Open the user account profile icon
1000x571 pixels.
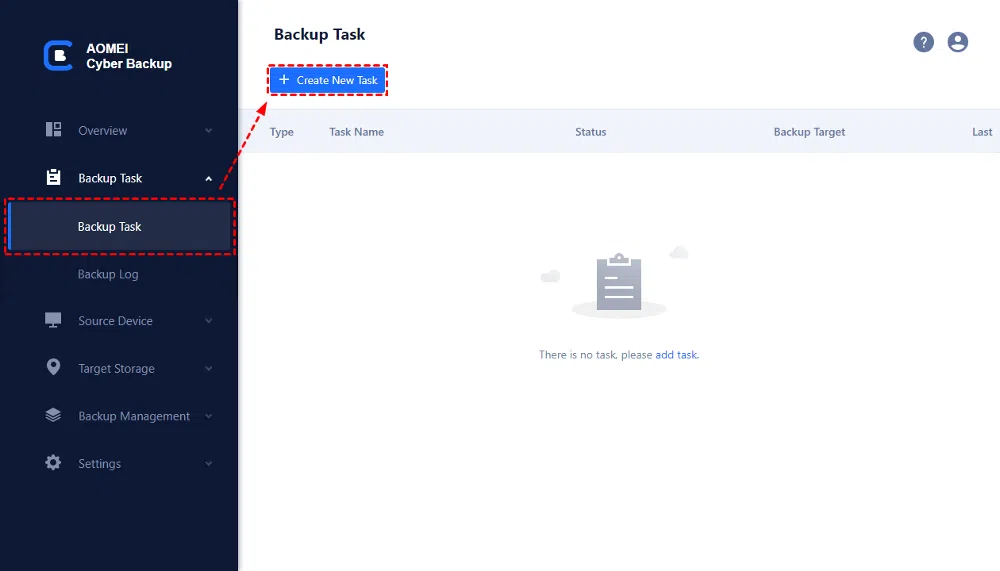pyautogui.click(x=958, y=42)
